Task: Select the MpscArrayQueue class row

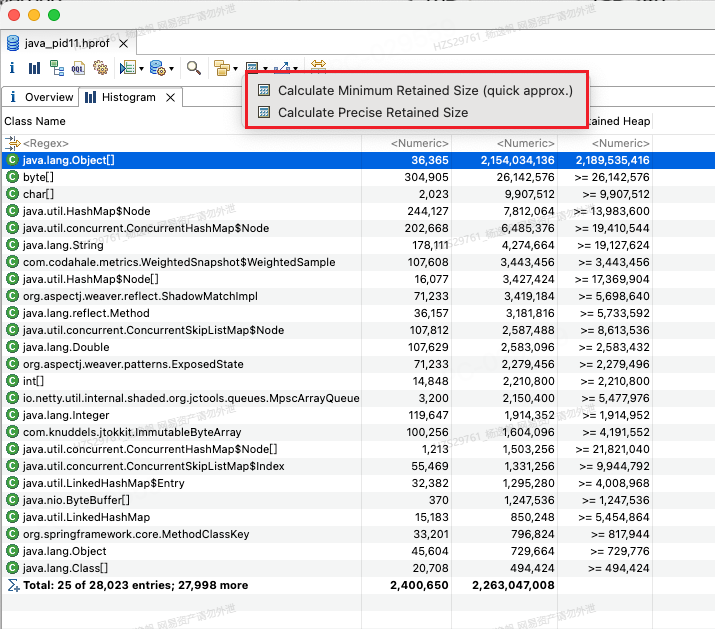Action: (x=358, y=399)
